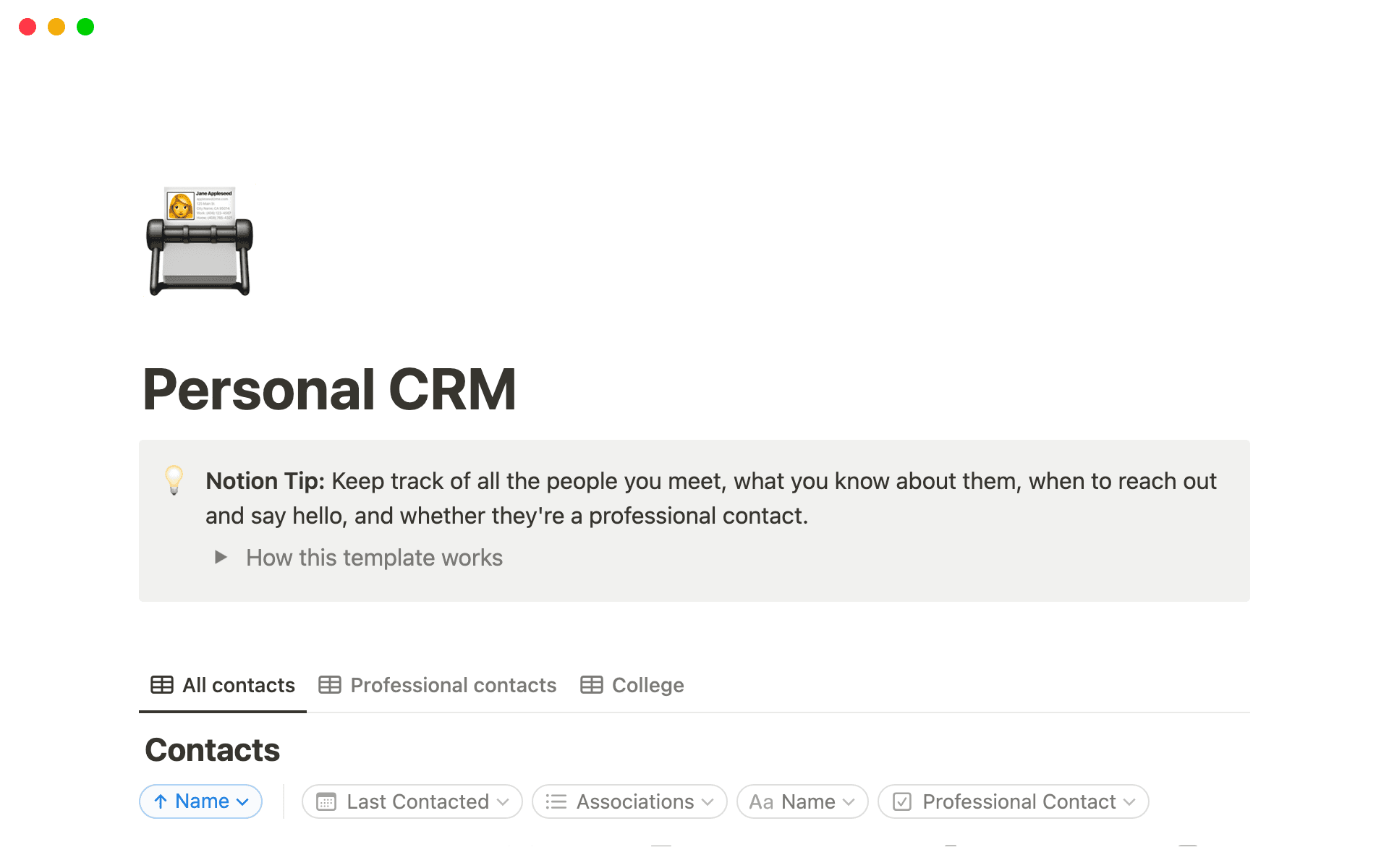
Task: Select the Personal CRM page title
Action: click(330, 389)
